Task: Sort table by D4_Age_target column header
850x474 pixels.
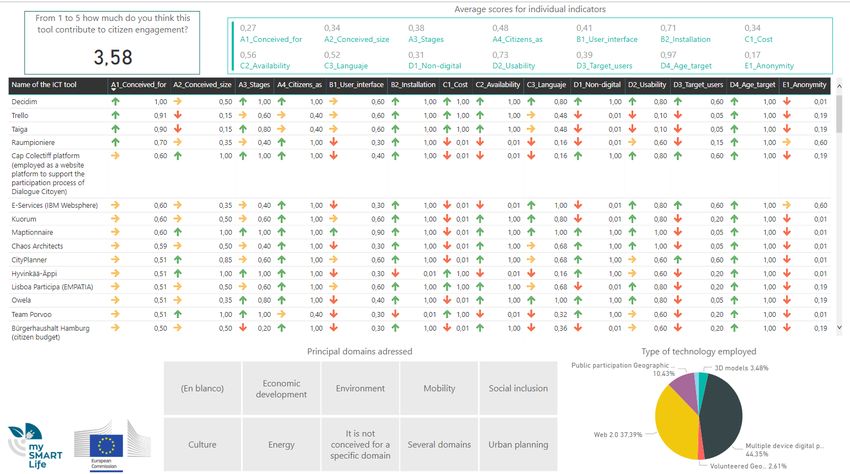Action: pos(752,85)
